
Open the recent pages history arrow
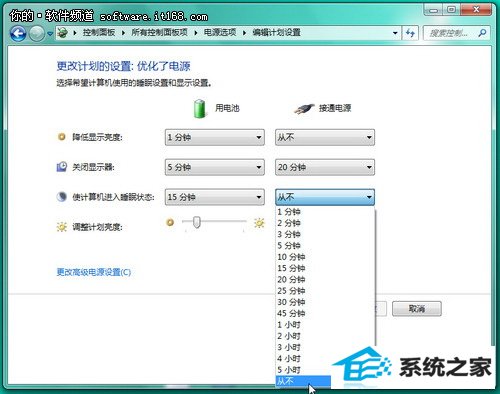50,34
